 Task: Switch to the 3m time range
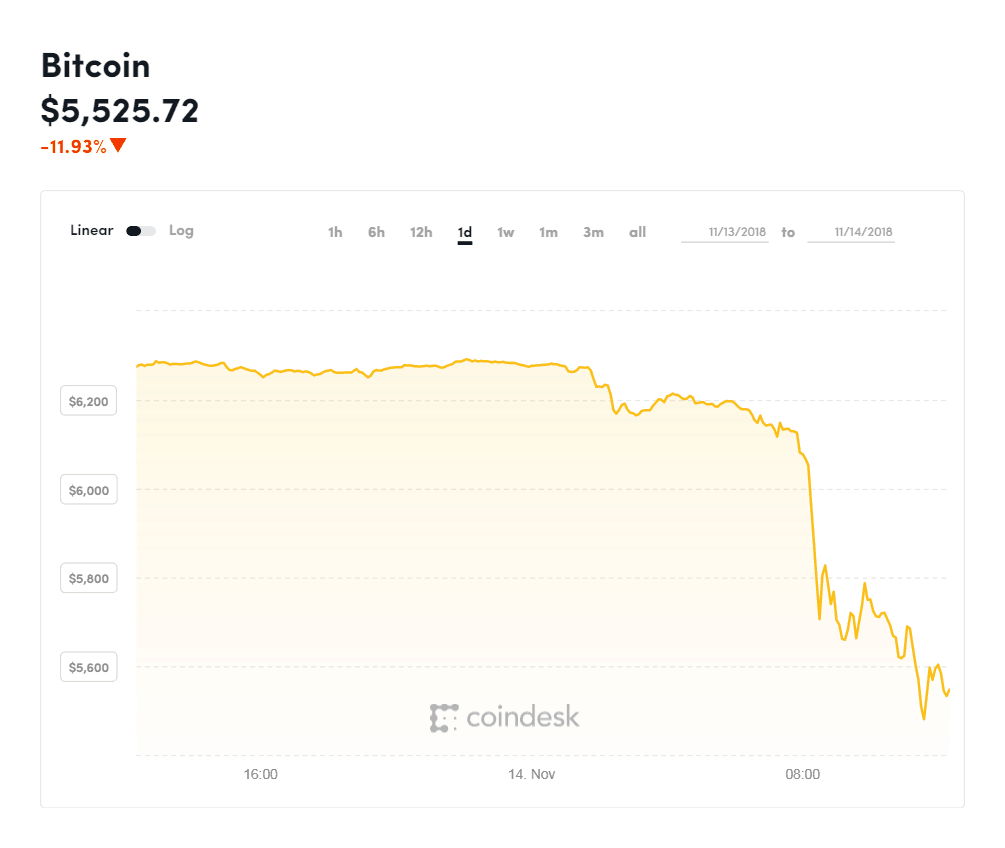click(x=593, y=232)
